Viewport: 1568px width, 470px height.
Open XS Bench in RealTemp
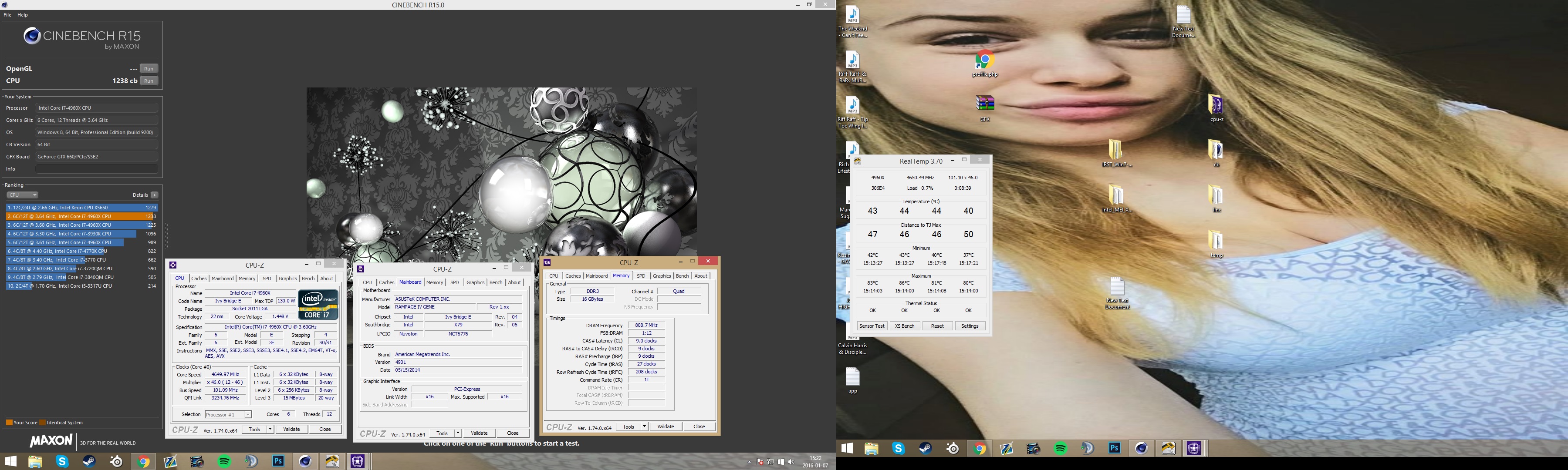pos(905,326)
